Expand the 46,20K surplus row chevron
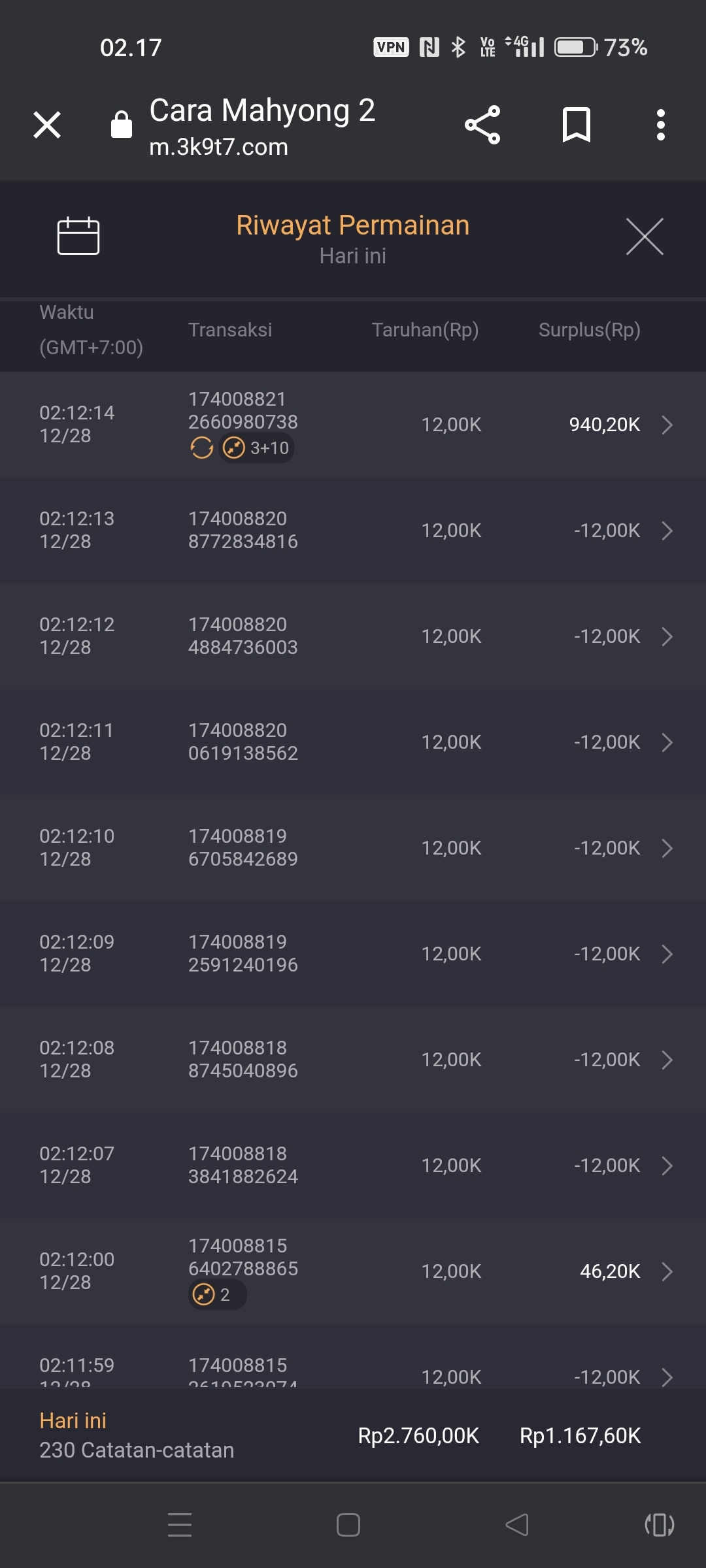706x1568 pixels. click(667, 1271)
